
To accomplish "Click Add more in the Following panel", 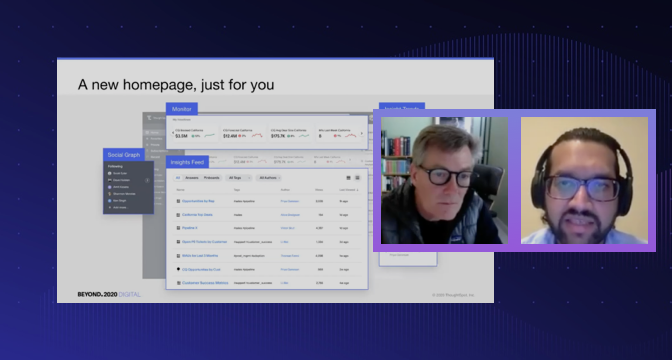I will pos(119,207).
